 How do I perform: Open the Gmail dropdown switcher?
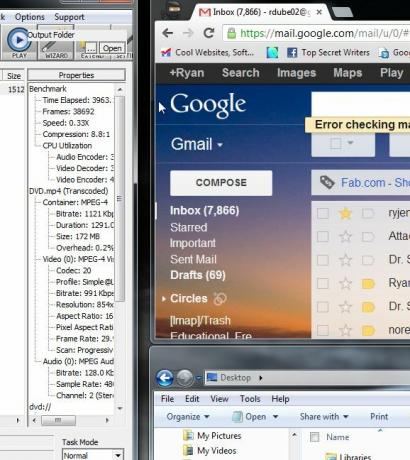click(x=197, y=145)
